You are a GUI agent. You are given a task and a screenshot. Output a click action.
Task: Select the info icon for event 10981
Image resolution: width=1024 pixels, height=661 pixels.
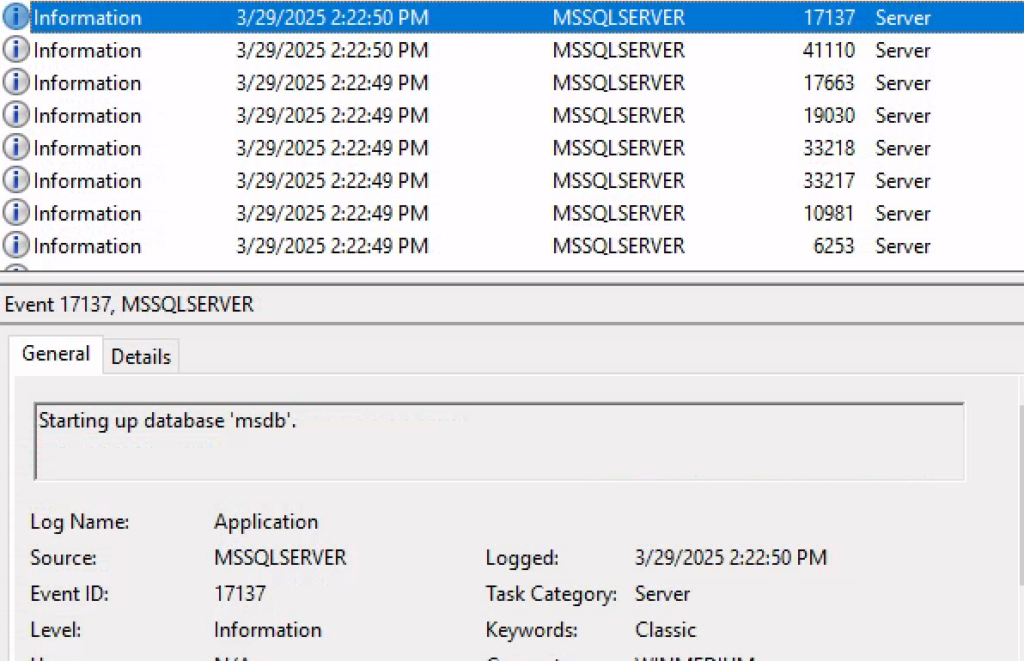[x=16, y=213]
